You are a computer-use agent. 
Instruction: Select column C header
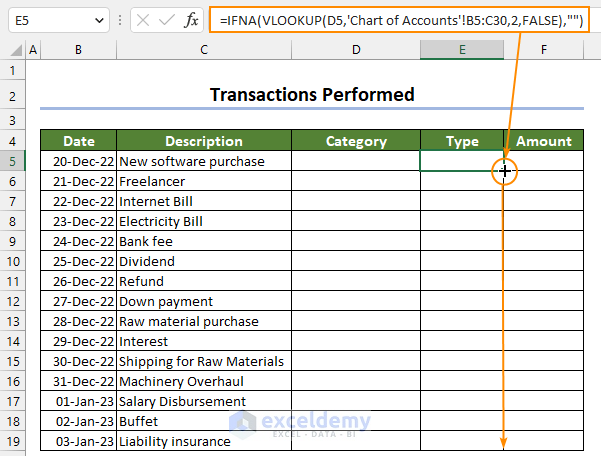click(203, 50)
